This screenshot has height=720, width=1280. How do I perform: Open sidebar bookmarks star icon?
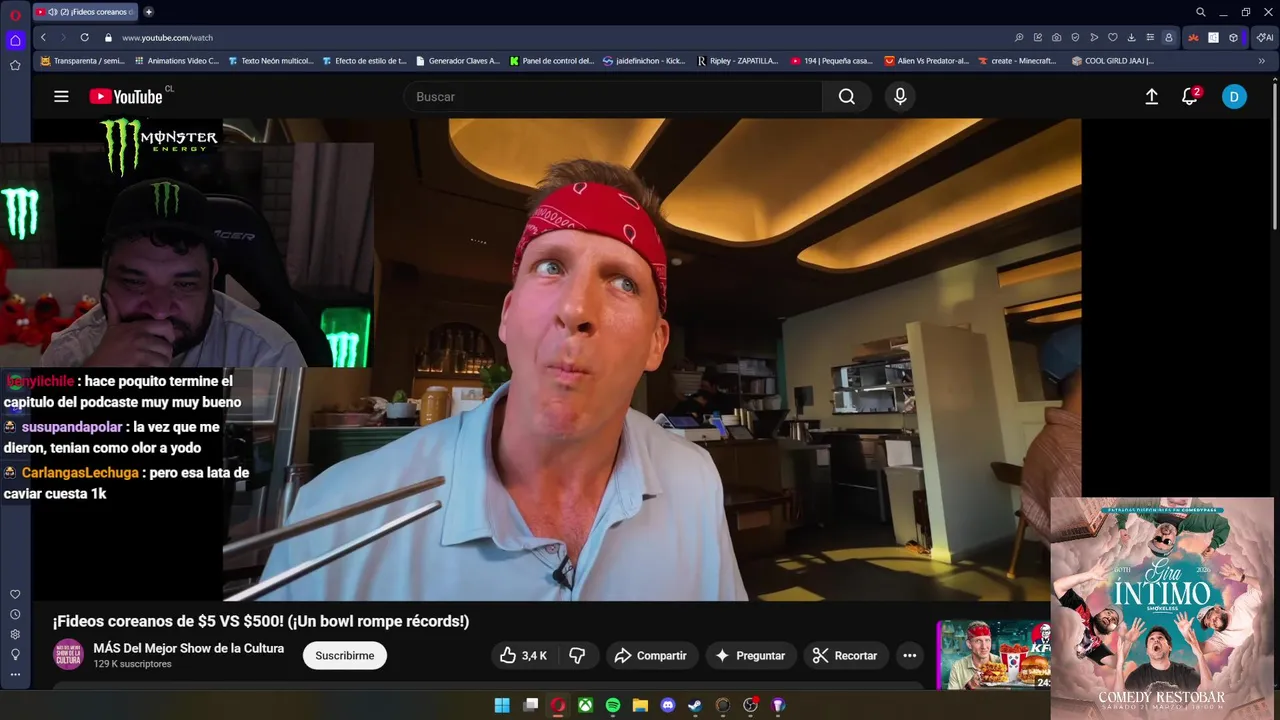point(15,65)
